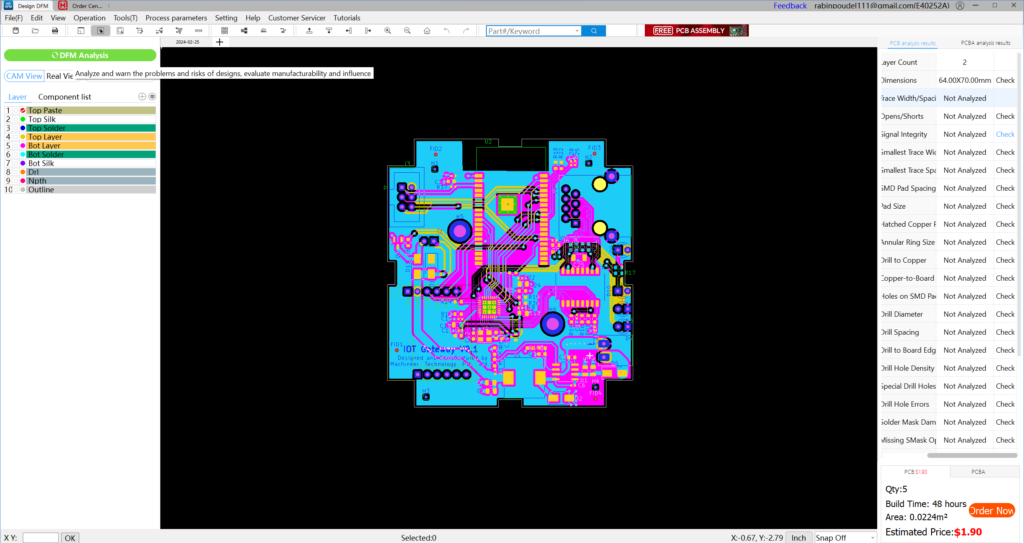Open the Process parameters menu

(176, 18)
